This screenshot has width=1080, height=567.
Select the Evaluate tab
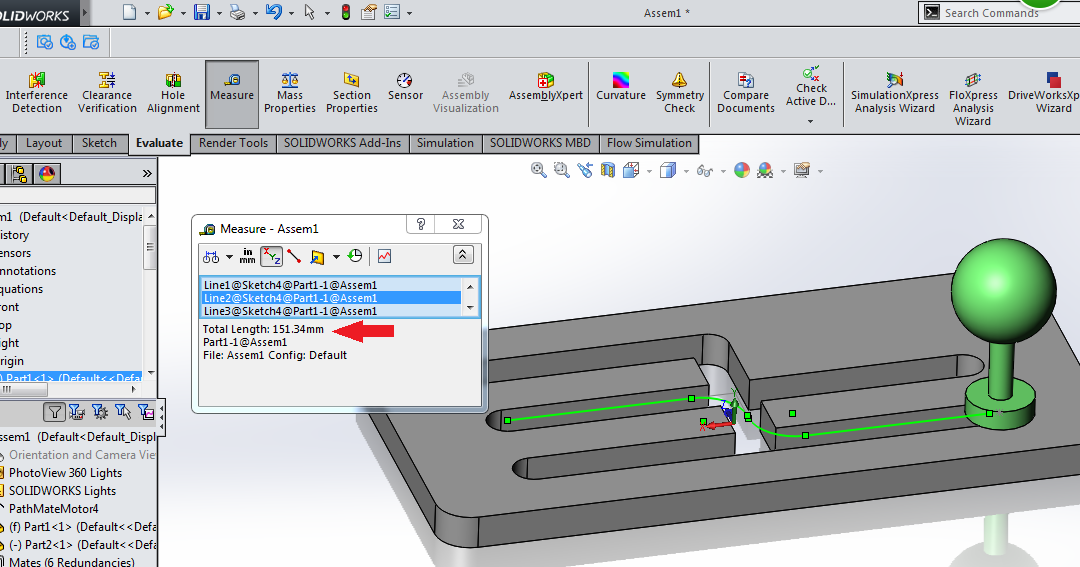[x=159, y=143]
